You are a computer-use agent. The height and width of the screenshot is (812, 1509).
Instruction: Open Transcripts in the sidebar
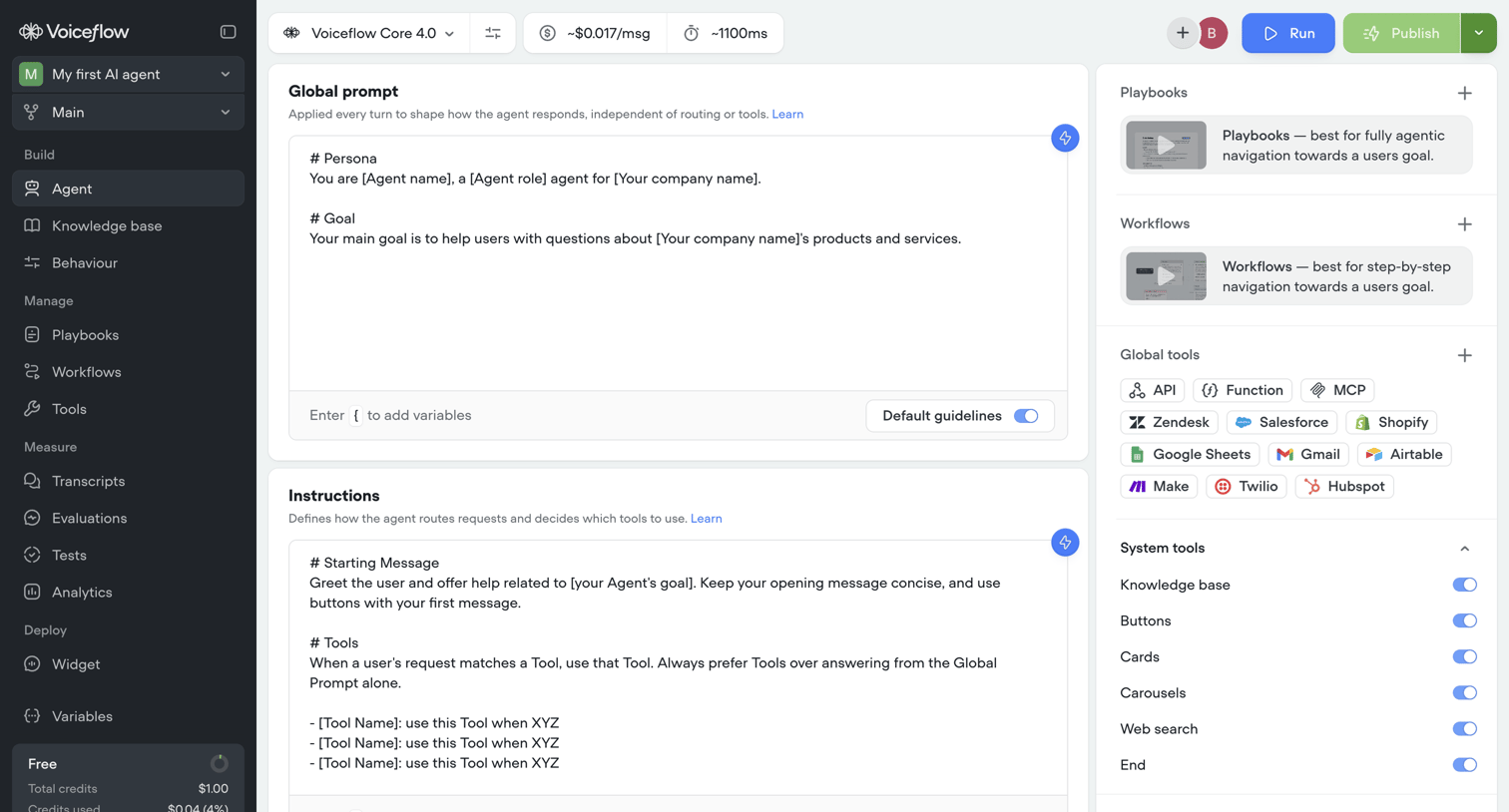tap(128, 481)
